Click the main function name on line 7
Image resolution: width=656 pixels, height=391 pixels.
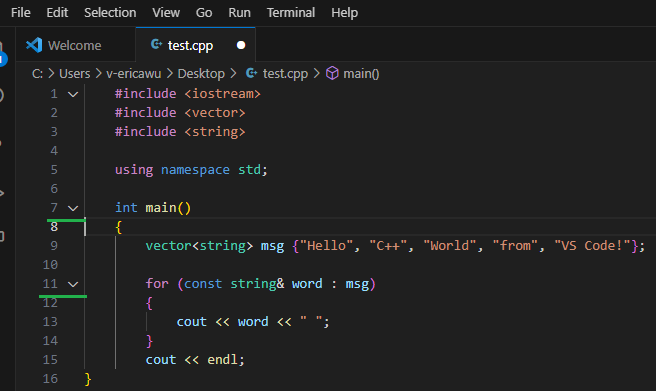161,208
